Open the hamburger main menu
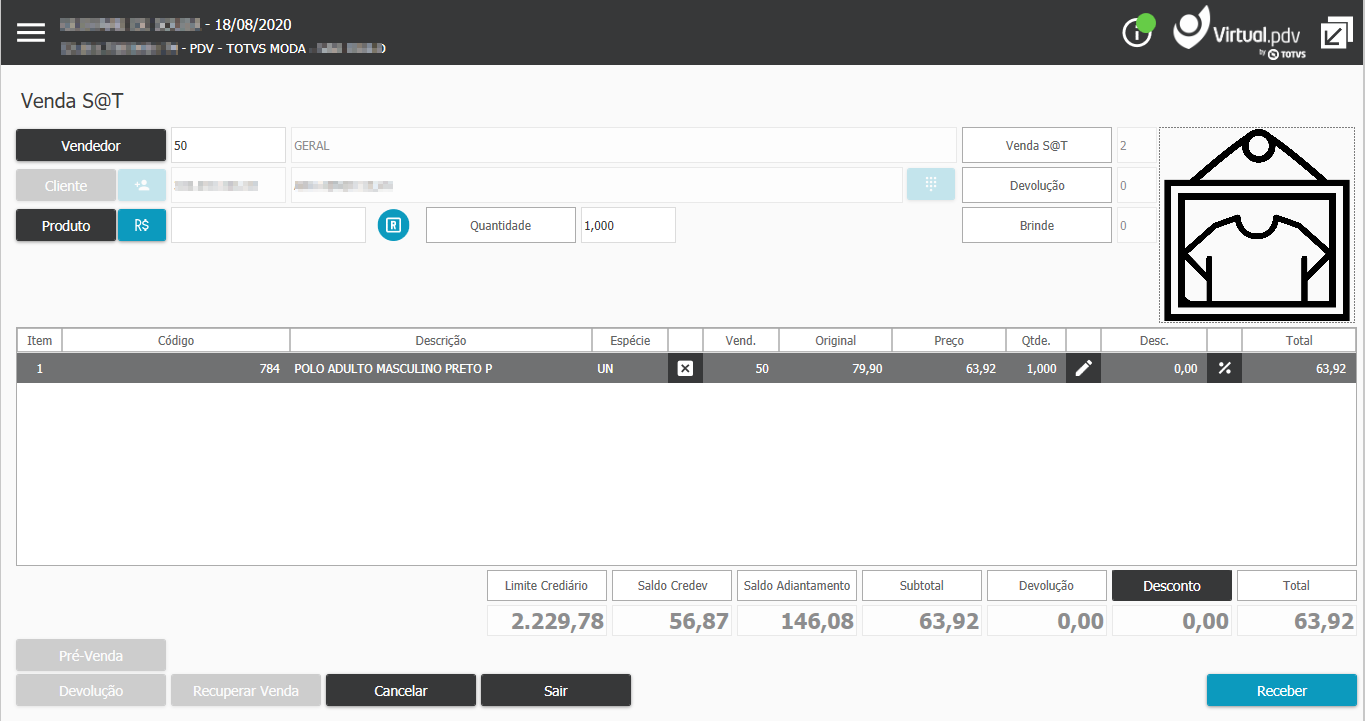This screenshot has width=1365, height=721. [x=31, y=32]
